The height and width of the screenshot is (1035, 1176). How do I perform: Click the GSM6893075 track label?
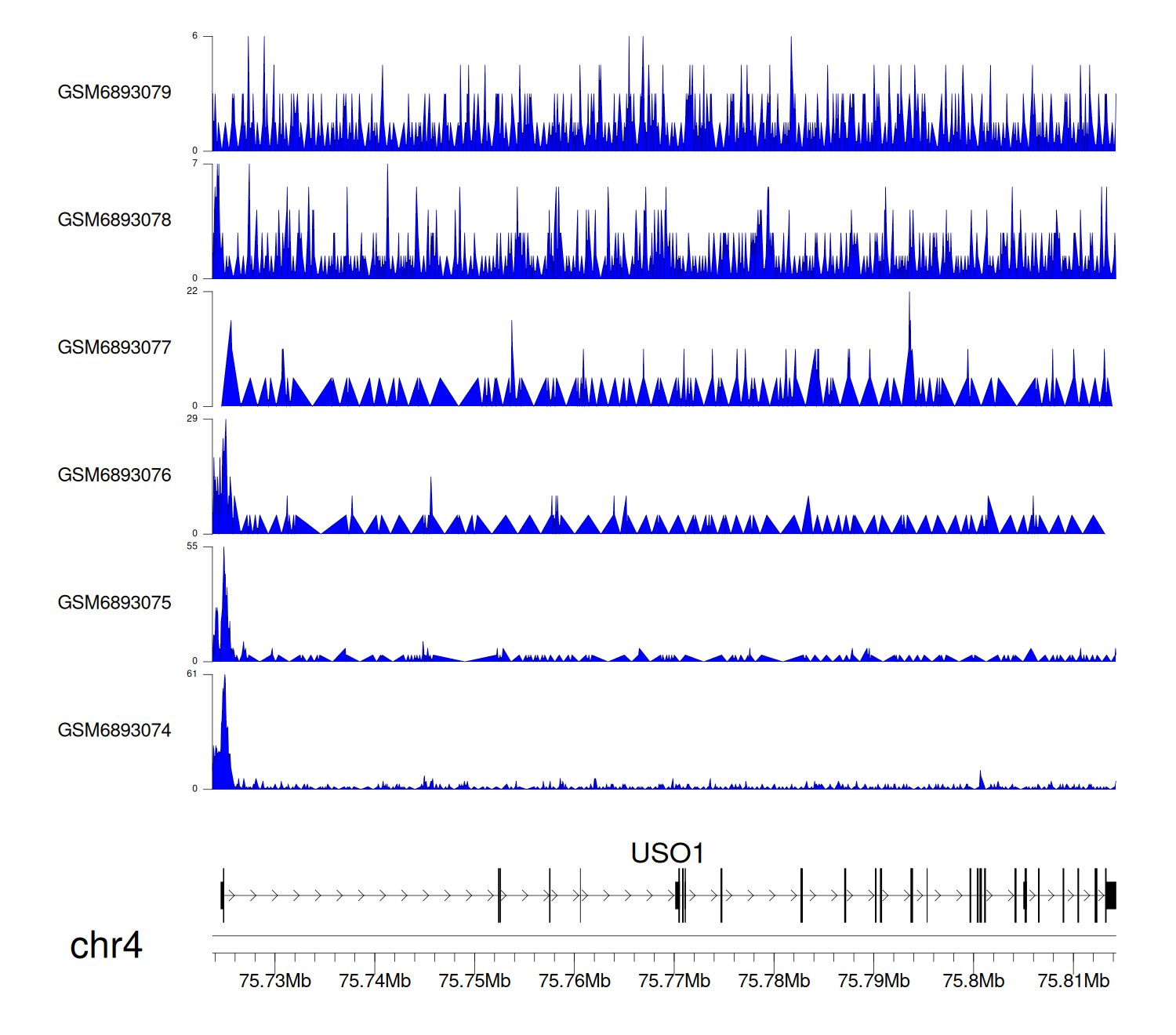coord(114,603)
